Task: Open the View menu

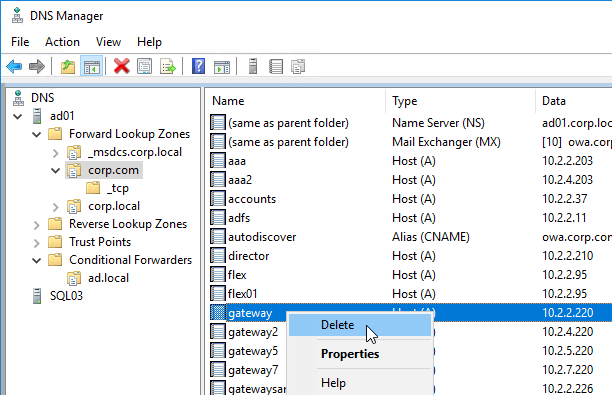Action: (x=108, y=42)
